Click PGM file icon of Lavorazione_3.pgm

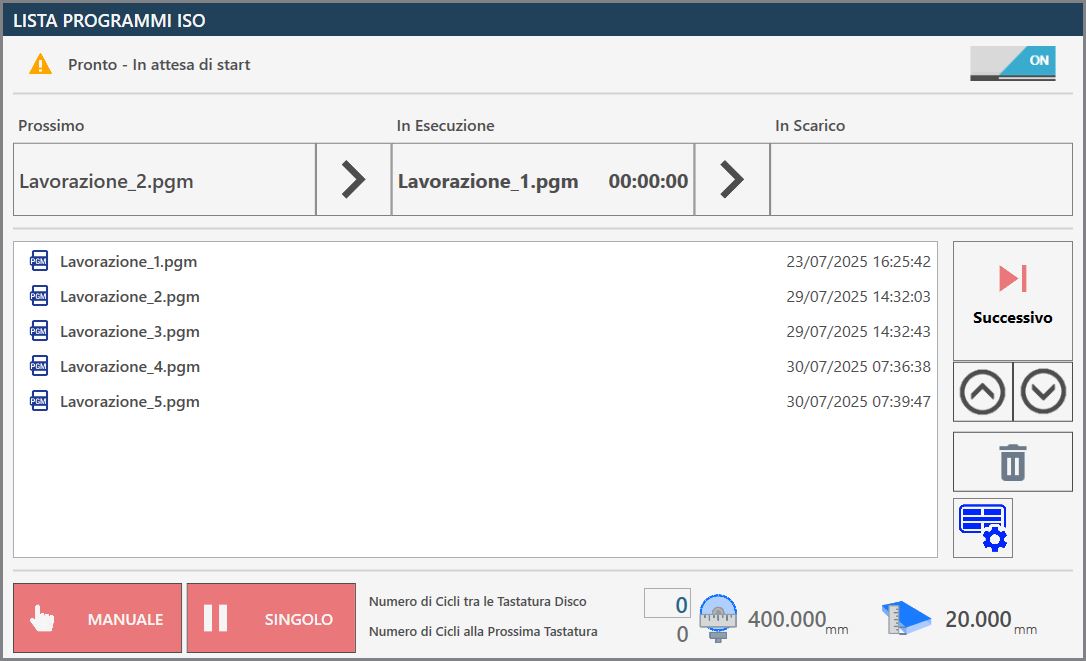click(x=39, y=331)
